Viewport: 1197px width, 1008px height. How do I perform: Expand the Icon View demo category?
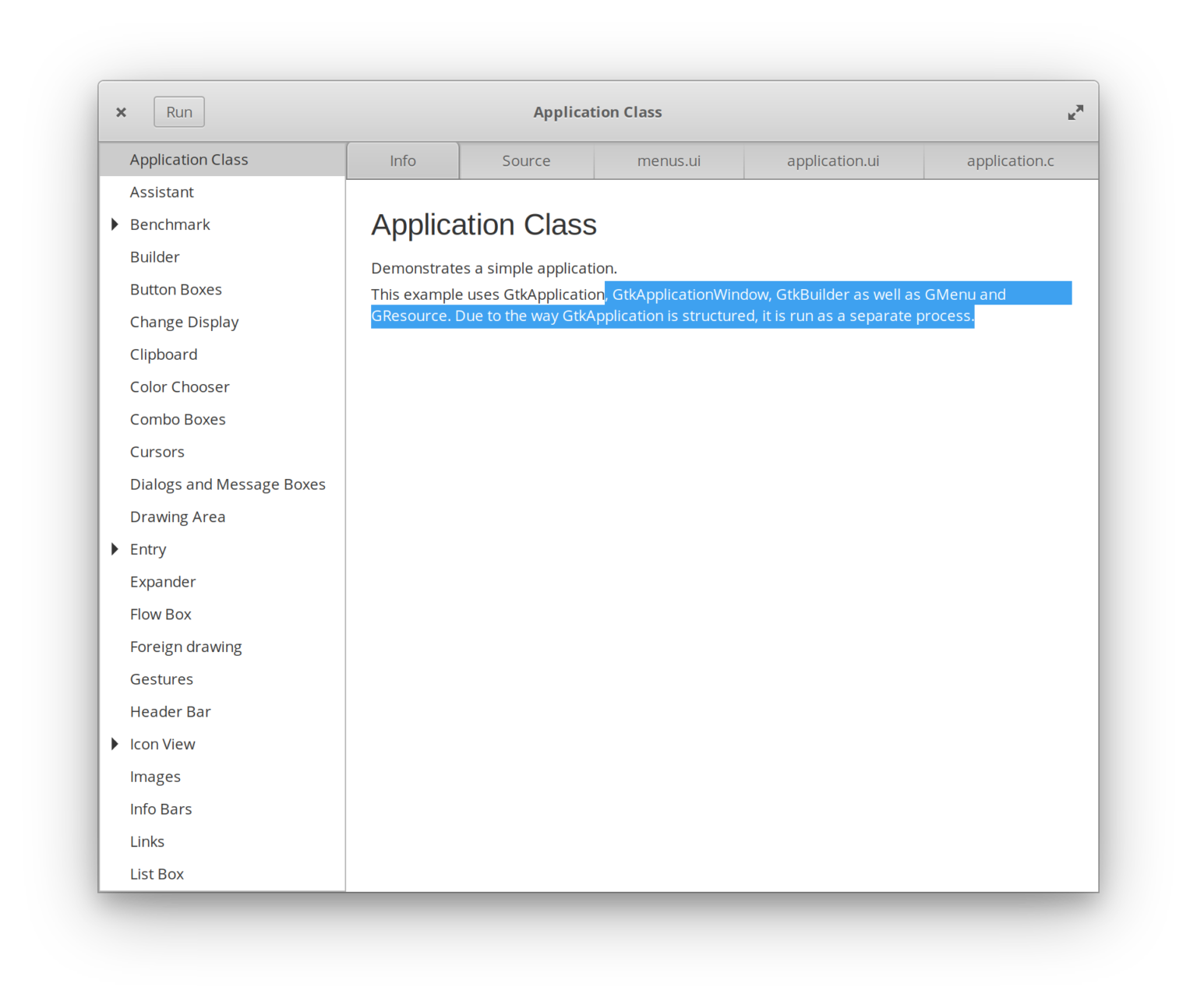[115, 743]
